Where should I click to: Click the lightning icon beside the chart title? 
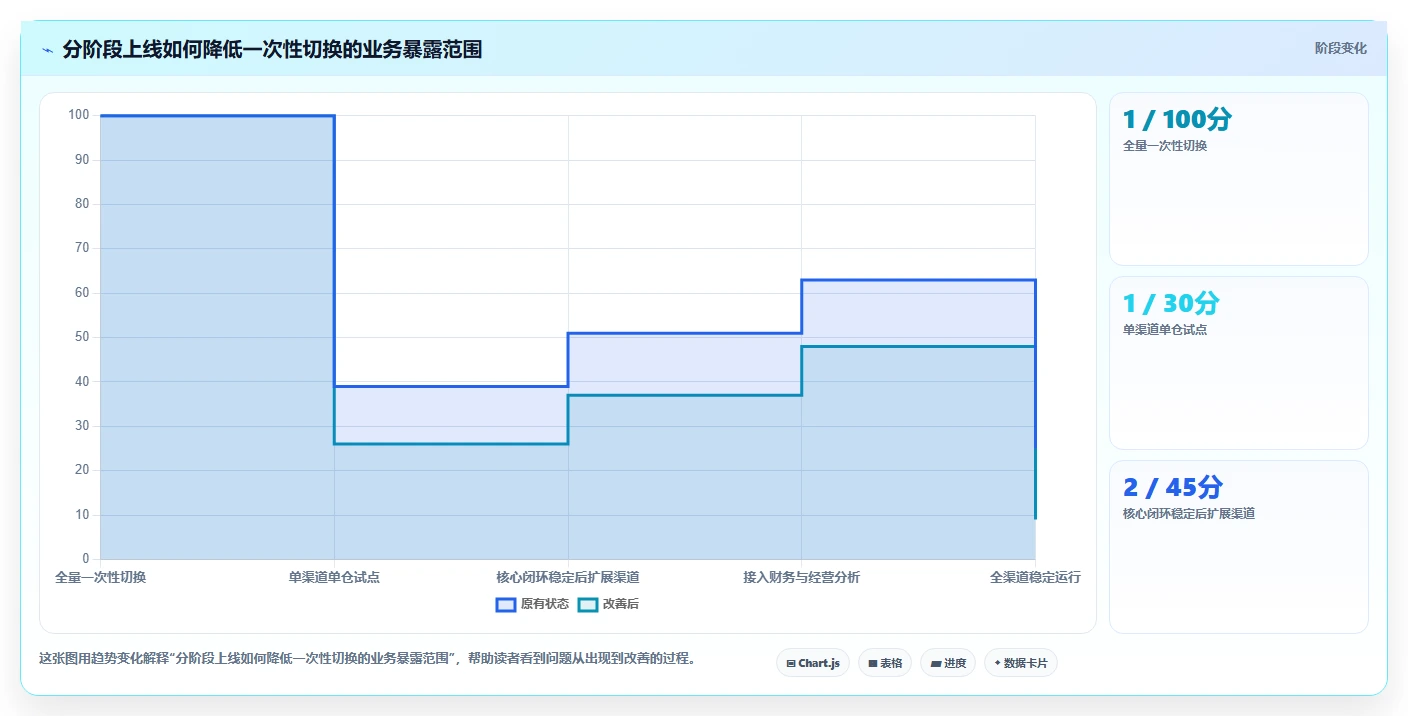click(47, 50)
